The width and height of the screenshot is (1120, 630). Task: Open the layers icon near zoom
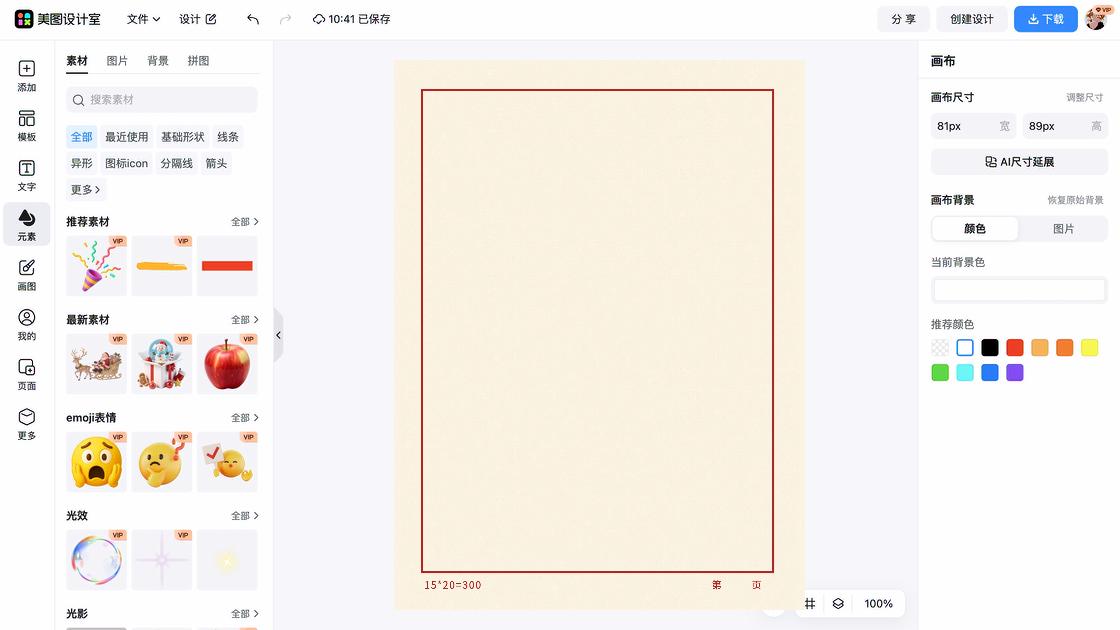pos(838,604)
